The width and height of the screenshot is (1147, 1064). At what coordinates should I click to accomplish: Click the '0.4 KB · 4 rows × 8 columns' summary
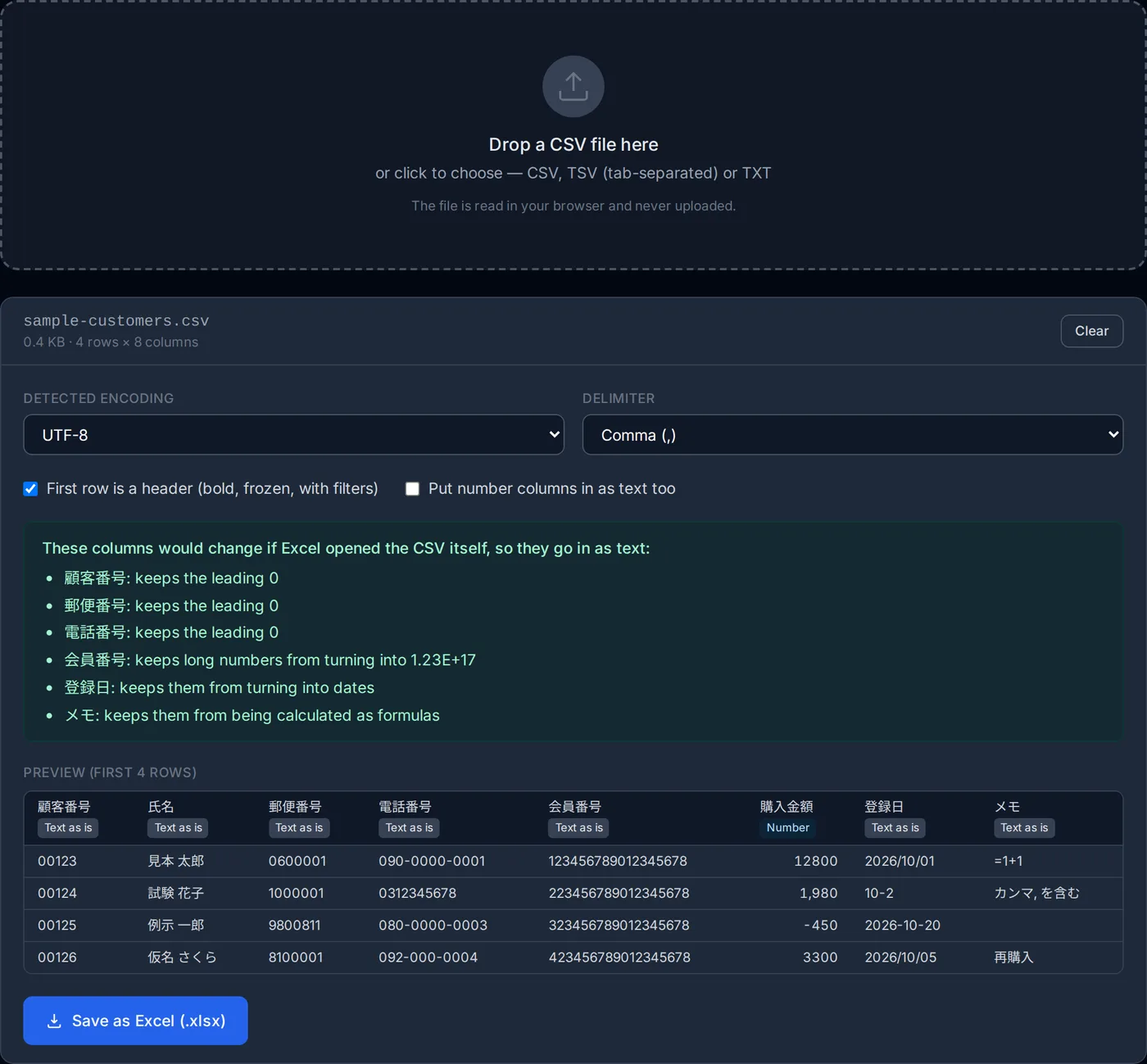coord(111,342)
